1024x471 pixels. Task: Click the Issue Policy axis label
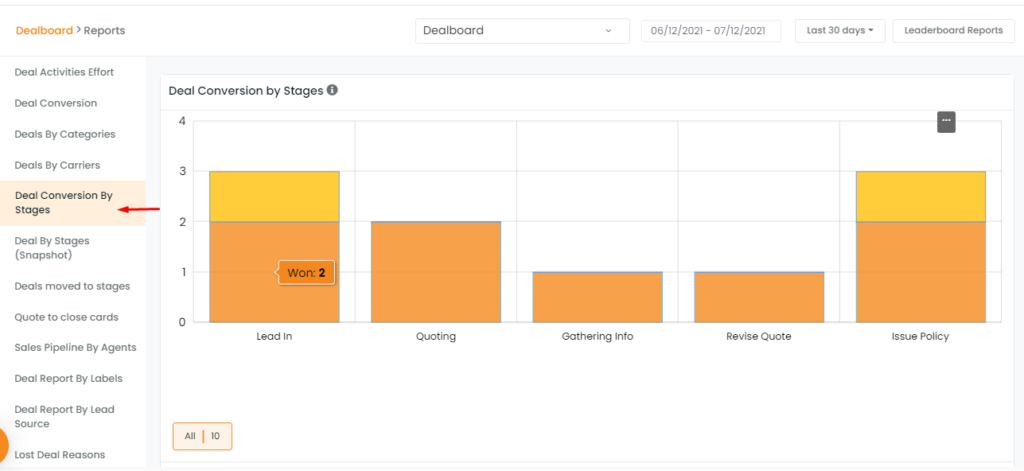pos(920,337)
